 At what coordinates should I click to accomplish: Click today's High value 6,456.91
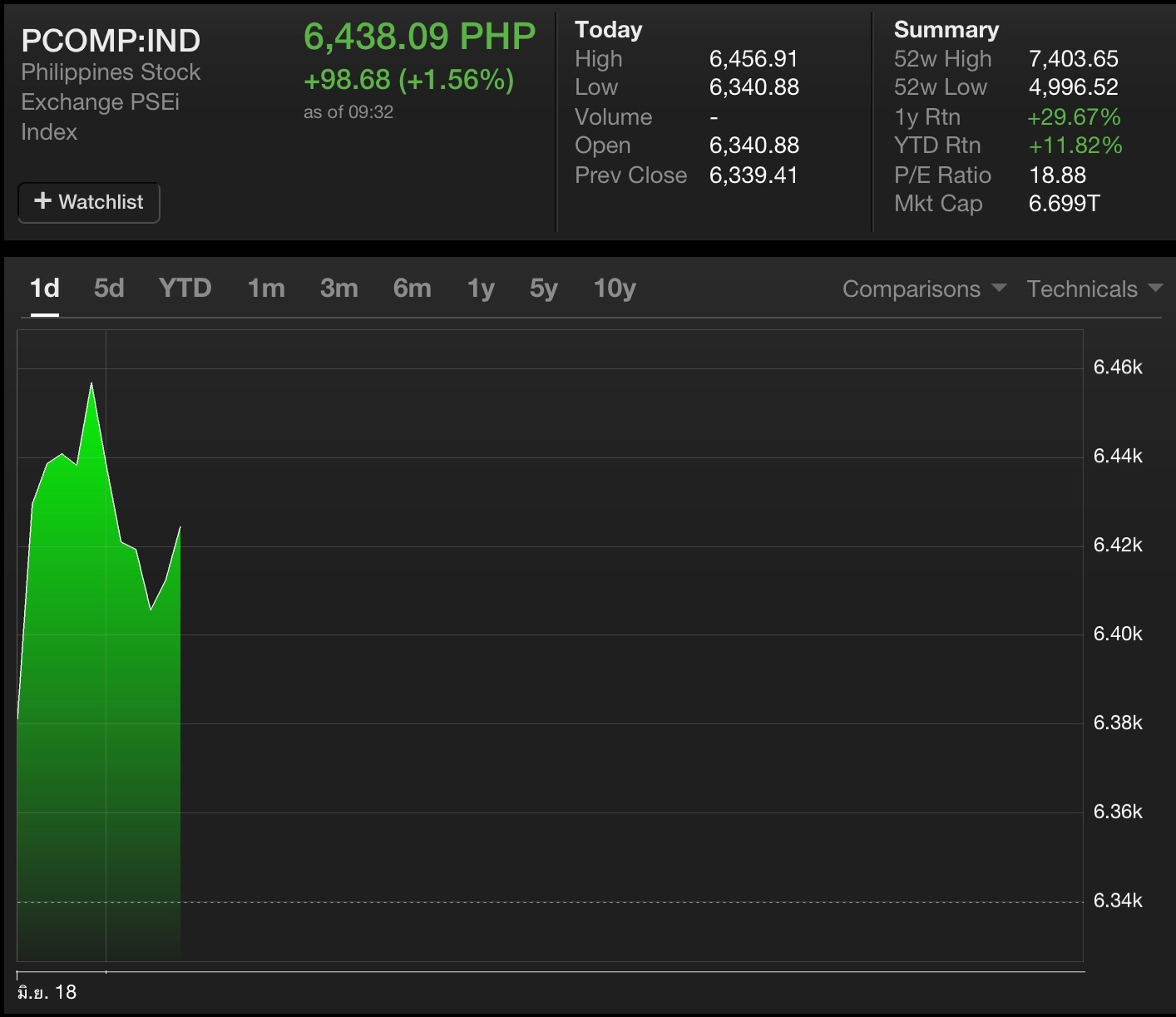pyautogui.click(x=754, y=59)
